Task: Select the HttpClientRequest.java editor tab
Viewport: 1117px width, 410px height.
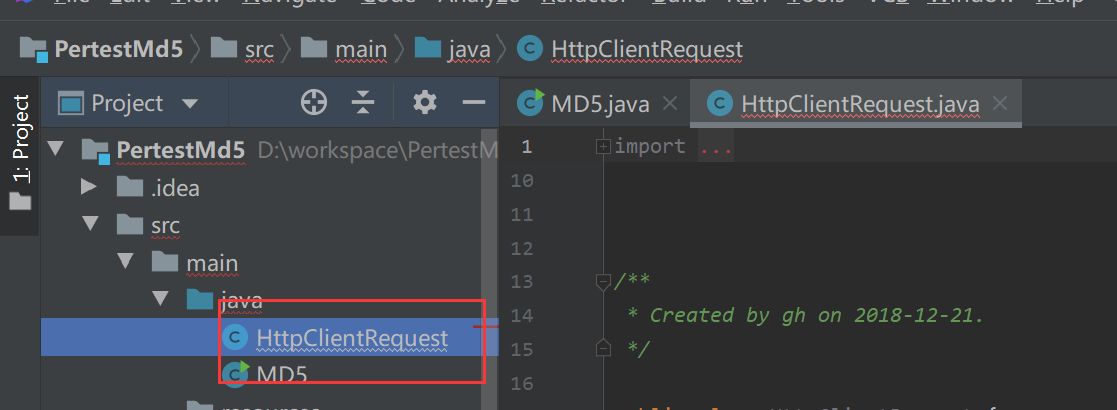Action: point(847,104)
